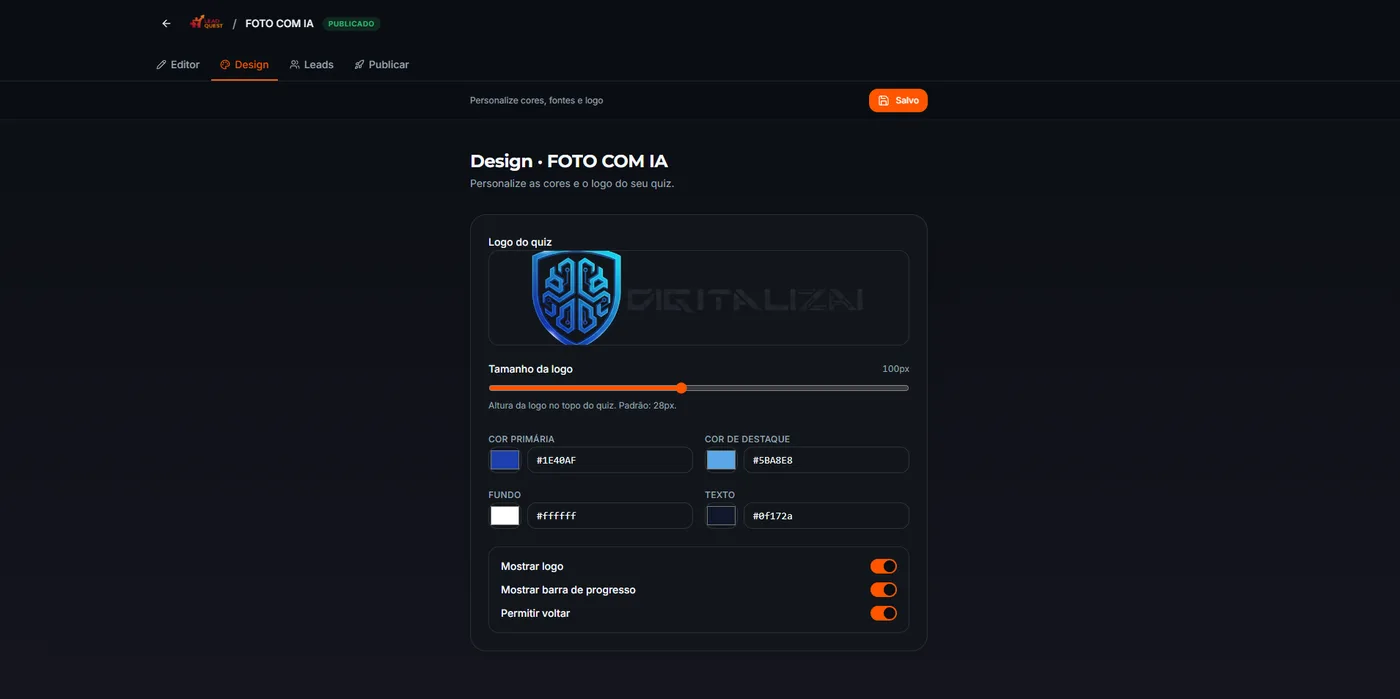Toggle the Mostrar logo switch
Screen dimensions: 1400x699
click(x=883, y=566)
